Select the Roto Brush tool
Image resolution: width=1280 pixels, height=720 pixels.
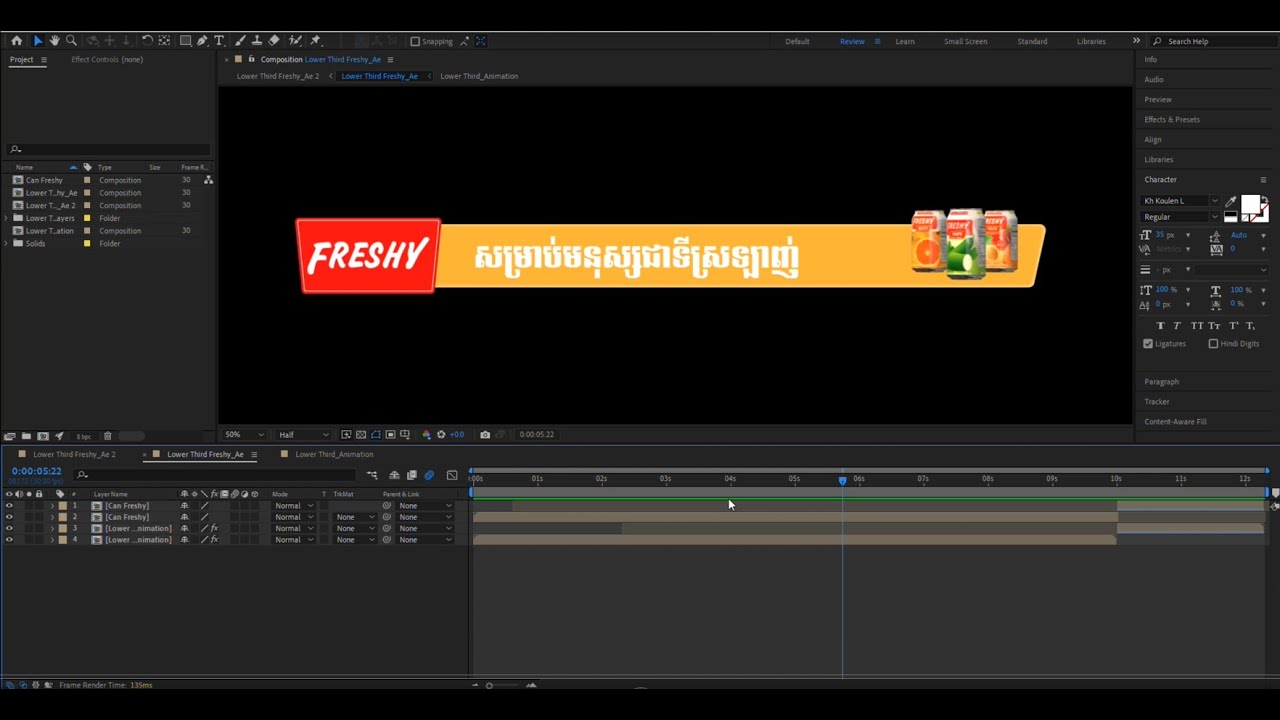[295, 41]
